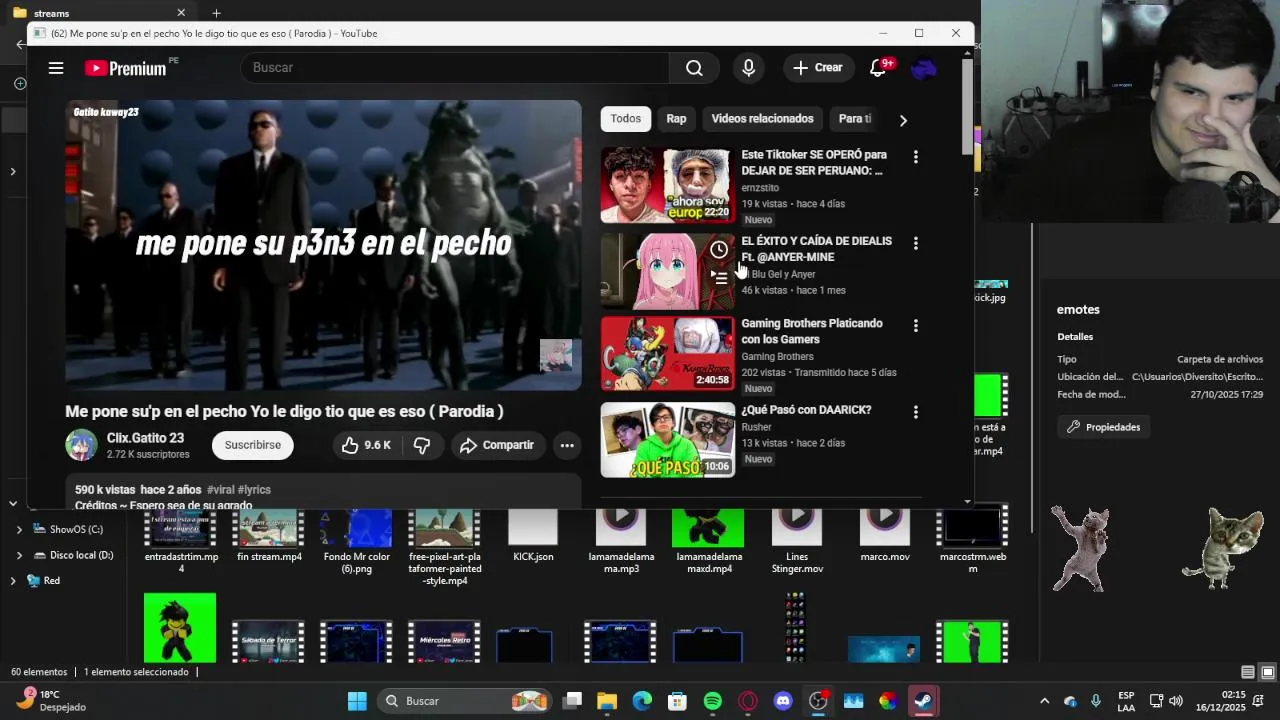Image resolution: width=1280 pixels, height=720 pixels.
Task: Dislike the parody video
Action: [422, 445]
